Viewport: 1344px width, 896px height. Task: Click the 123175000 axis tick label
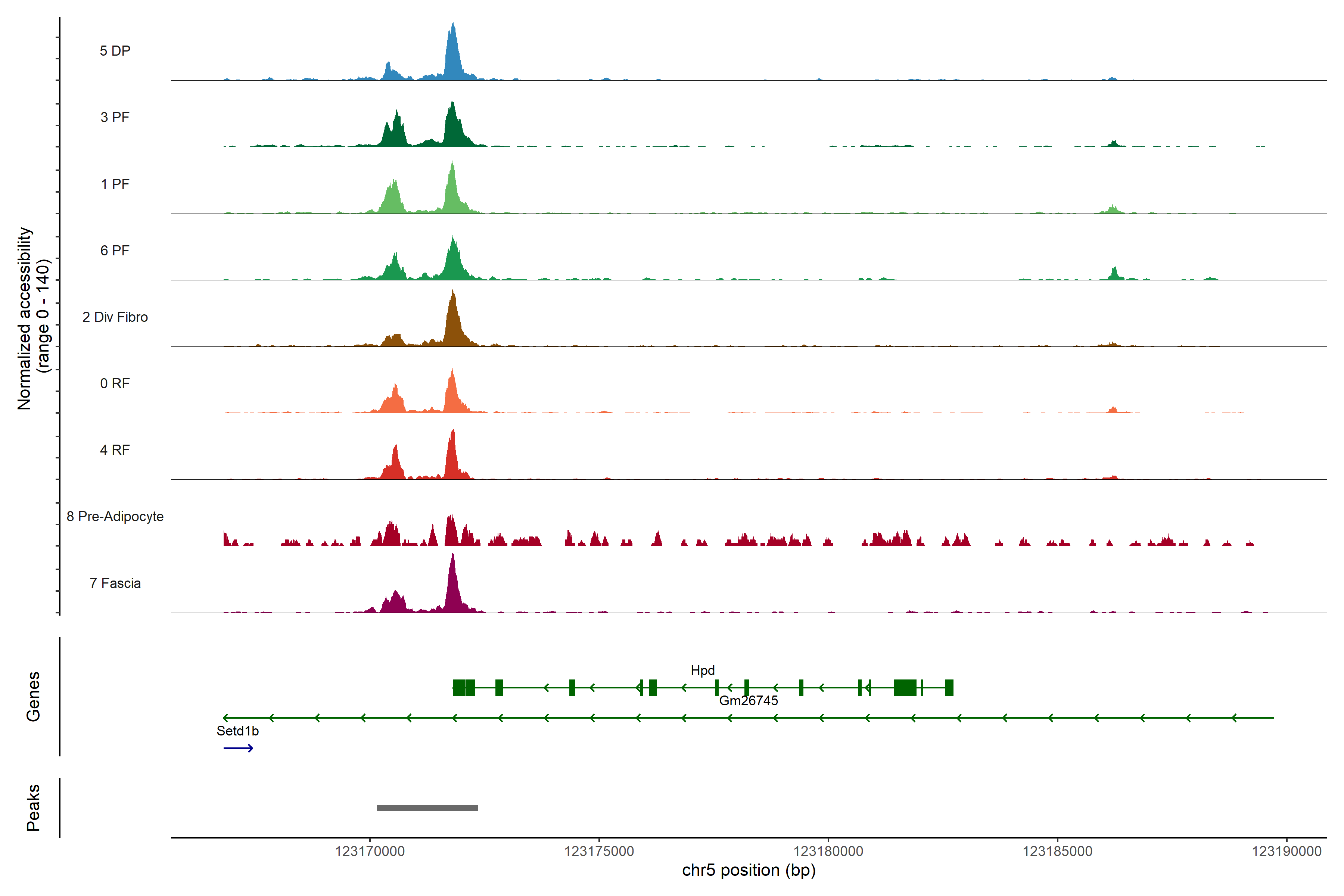point(599,851)
